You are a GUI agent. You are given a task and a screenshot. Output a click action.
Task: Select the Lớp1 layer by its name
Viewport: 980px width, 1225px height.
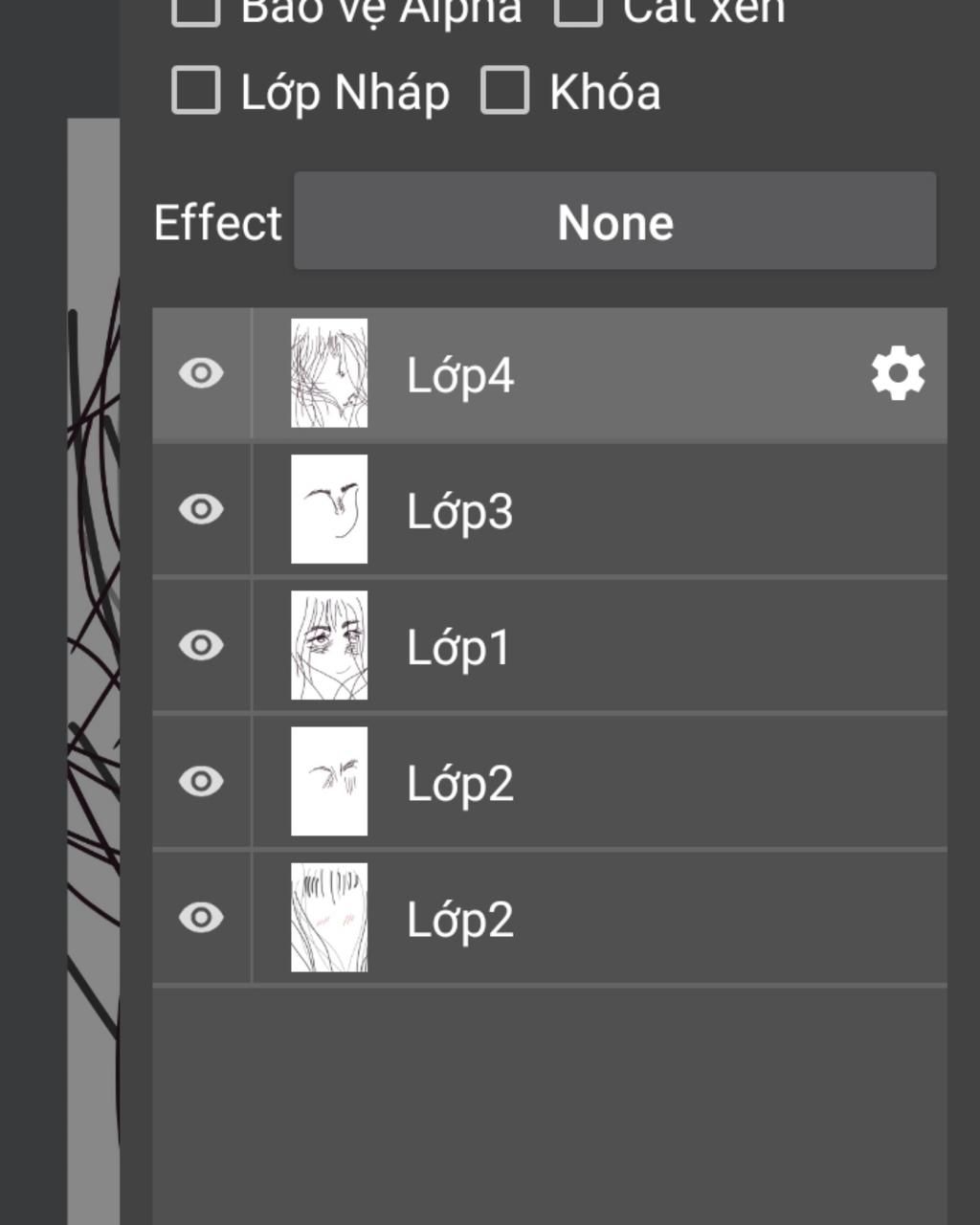tap(458, 648)
